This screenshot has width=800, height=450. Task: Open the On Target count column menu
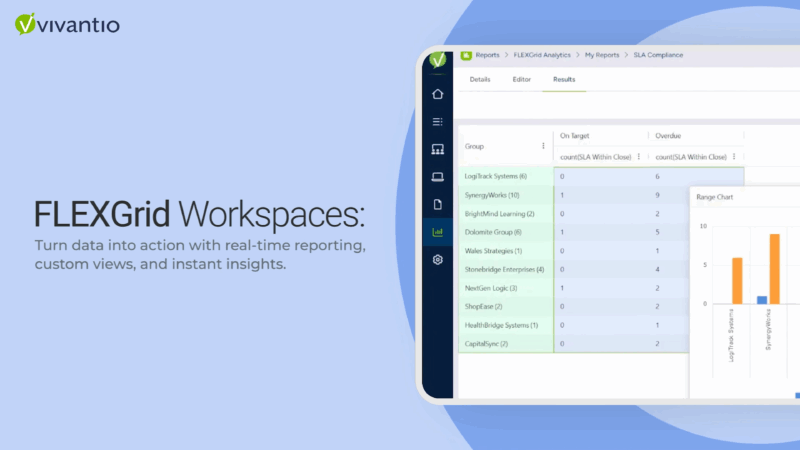638,156
